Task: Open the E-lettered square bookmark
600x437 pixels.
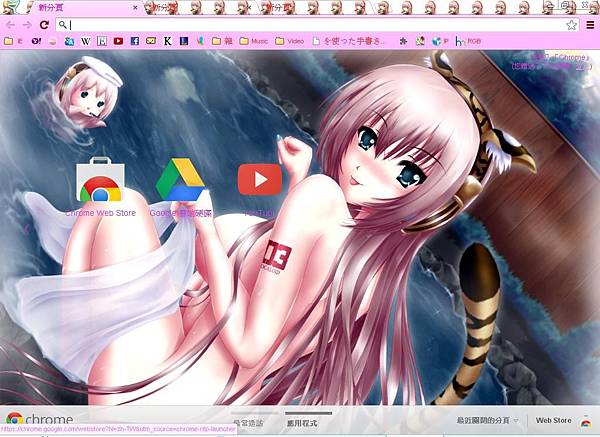Action: point(102,41)
